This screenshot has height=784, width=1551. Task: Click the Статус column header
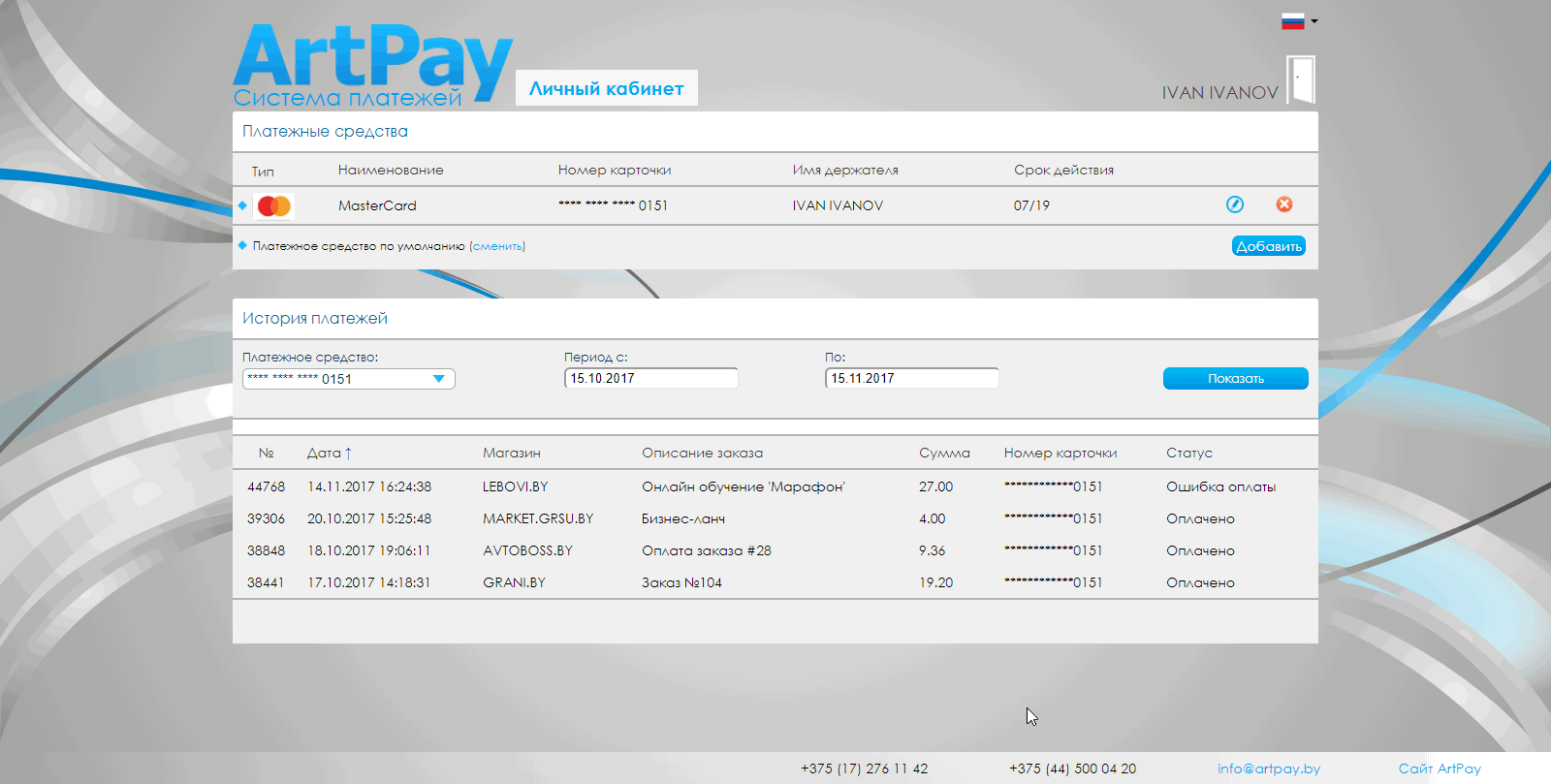[x=1189, y=453]
